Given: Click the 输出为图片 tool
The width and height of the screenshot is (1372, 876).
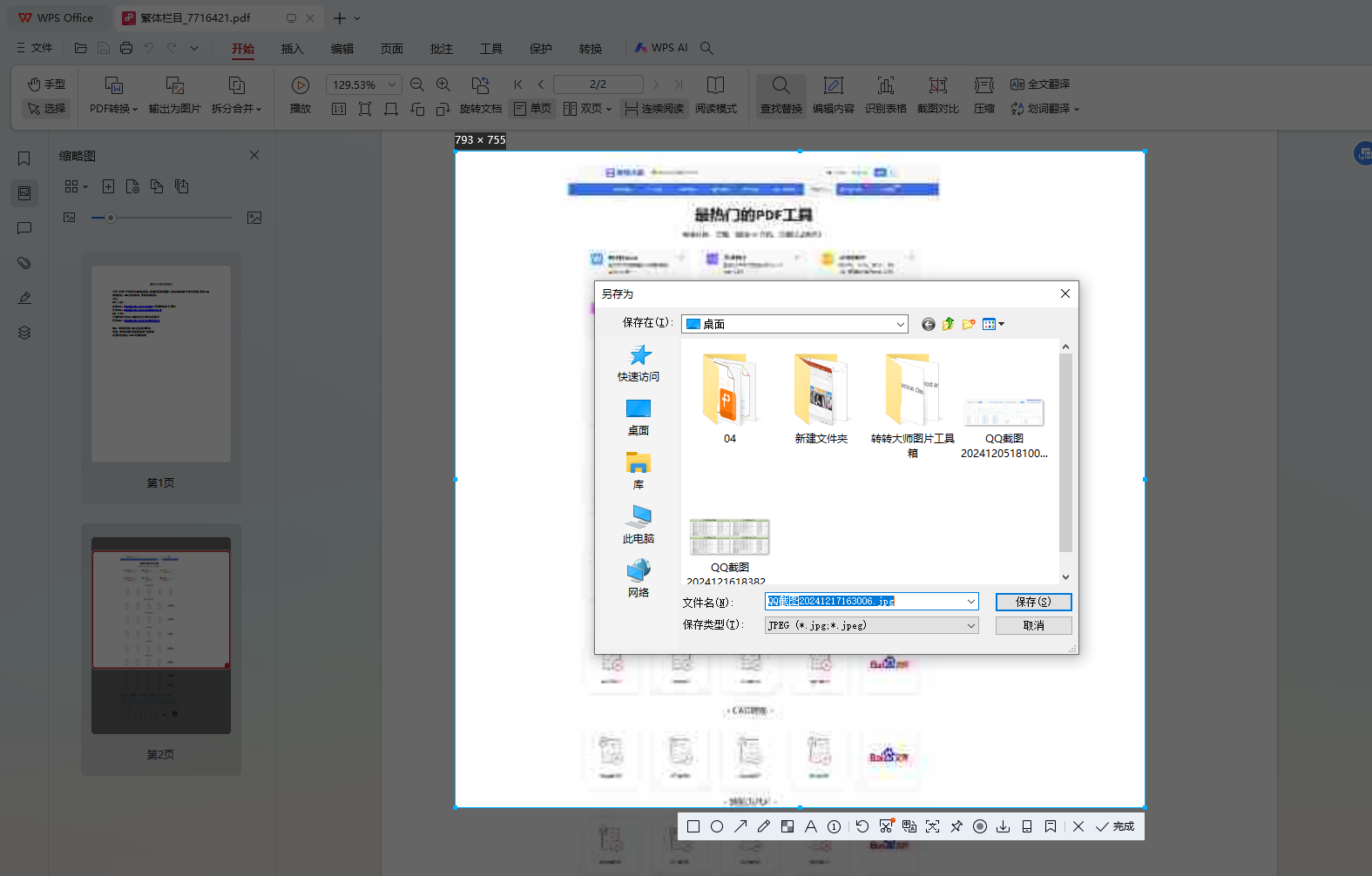Looking at the screenshot, I should pos(174,95).
